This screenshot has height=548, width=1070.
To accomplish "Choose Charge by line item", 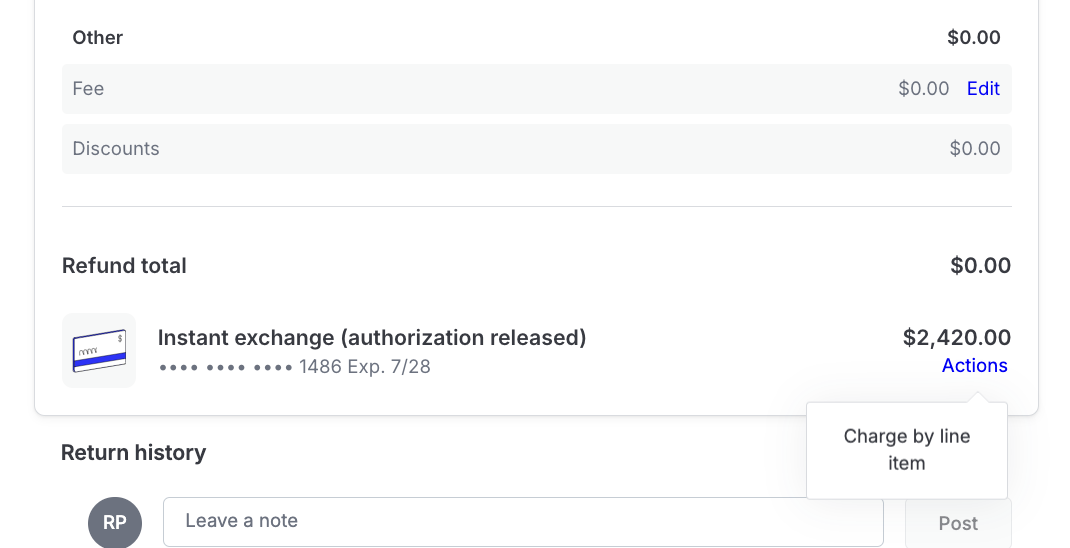I will tap(906, 450).
